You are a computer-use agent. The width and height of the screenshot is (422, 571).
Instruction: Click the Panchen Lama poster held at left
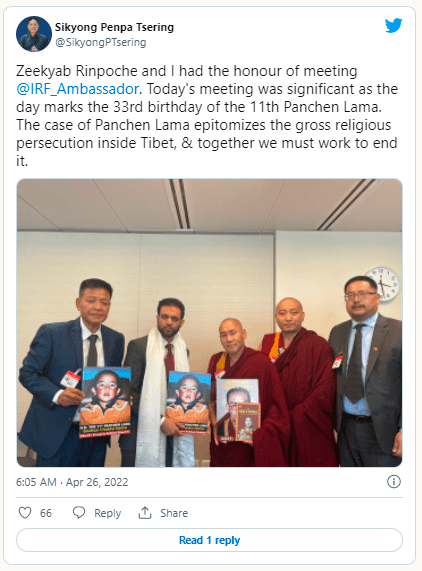coord(106,401)
